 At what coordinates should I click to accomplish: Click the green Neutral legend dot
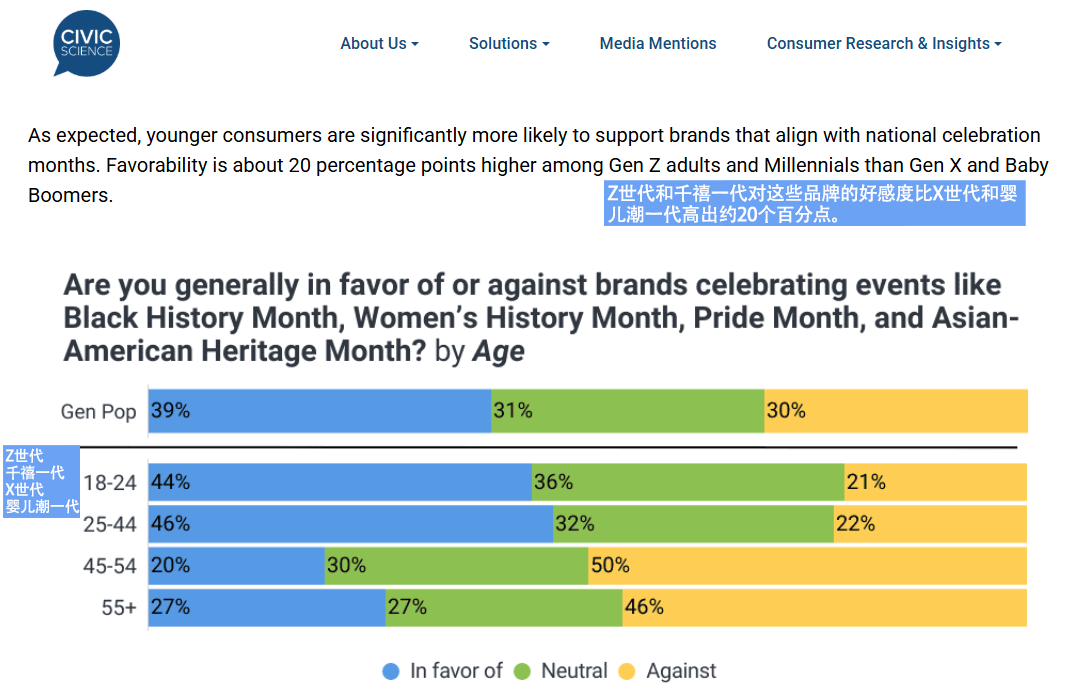click(x=521, y=672)
